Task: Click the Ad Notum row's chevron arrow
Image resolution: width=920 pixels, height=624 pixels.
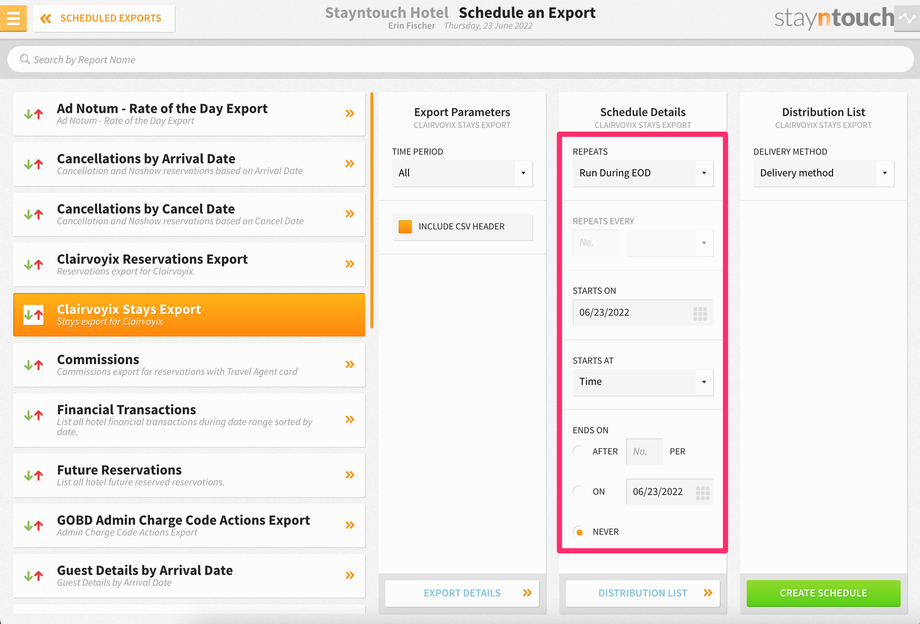Action: point(350,113)
